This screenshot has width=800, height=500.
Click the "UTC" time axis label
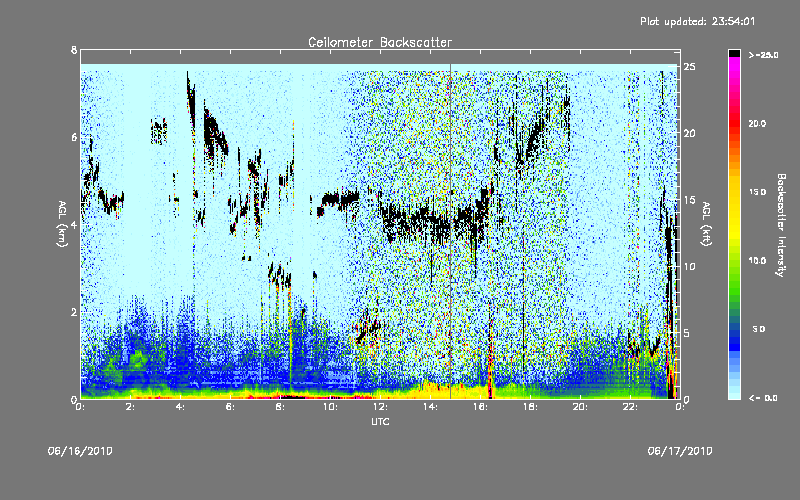380,421
